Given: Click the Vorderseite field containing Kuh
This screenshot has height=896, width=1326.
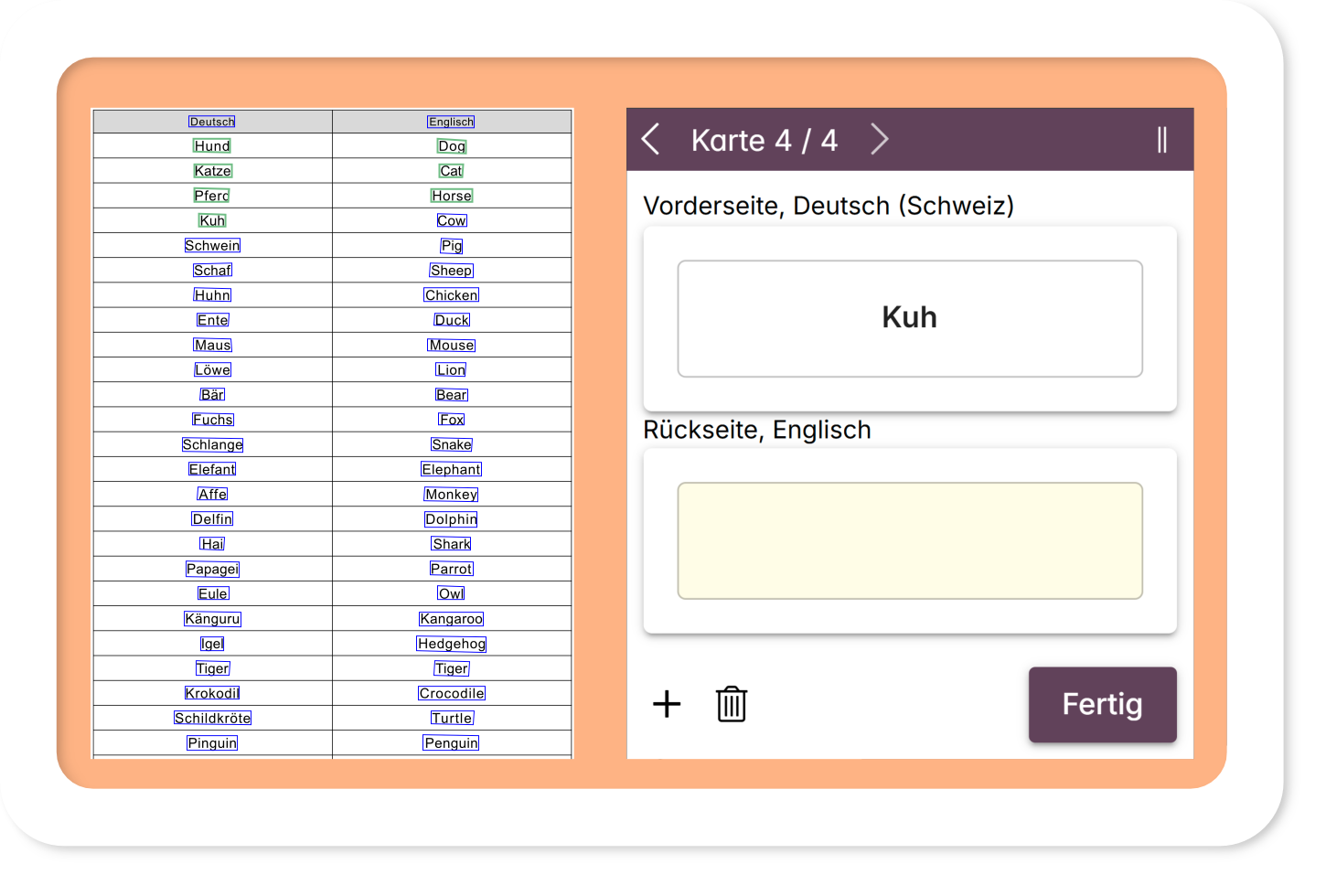Looking at the screenshot, I should point(909,318).
